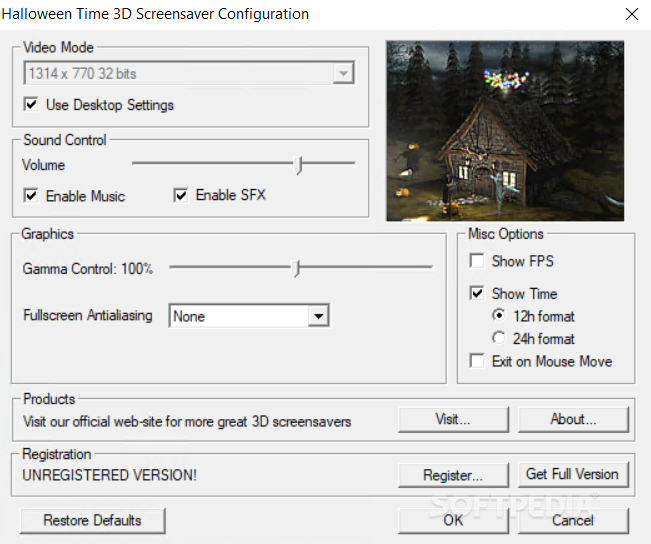Click the UNREGISTERED VERSION! text
The height and width of the screenshot is (544, 651).
tap(110, 475)
